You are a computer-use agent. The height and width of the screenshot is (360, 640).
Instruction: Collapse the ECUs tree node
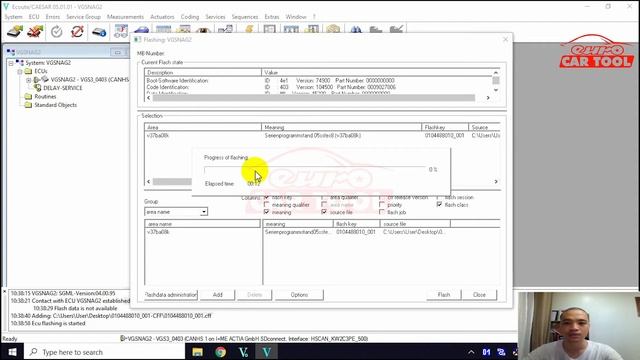pos(20,71)
